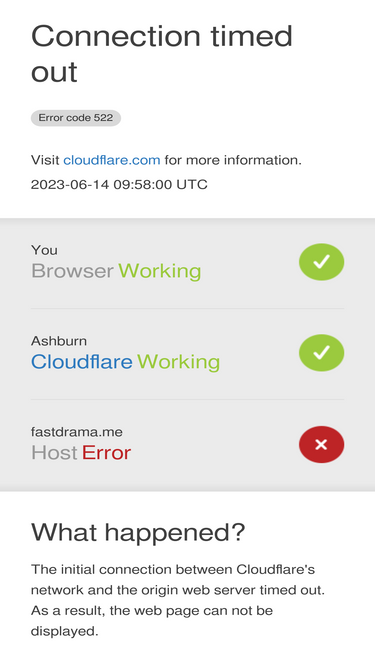
Task: Click the Error code 522 badge
Action: (76, 118)
